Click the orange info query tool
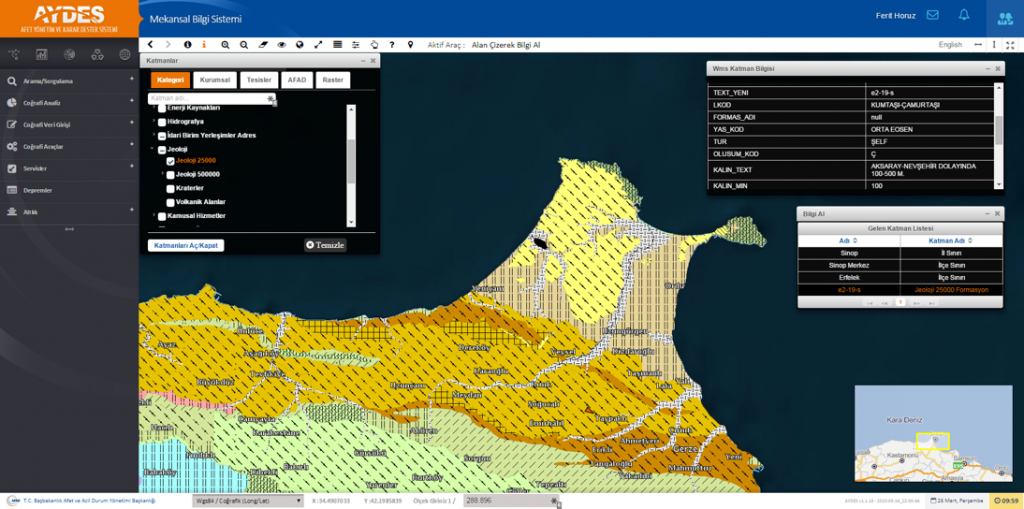The height and width of the screenshot is (509, 1024). (204, 45)
